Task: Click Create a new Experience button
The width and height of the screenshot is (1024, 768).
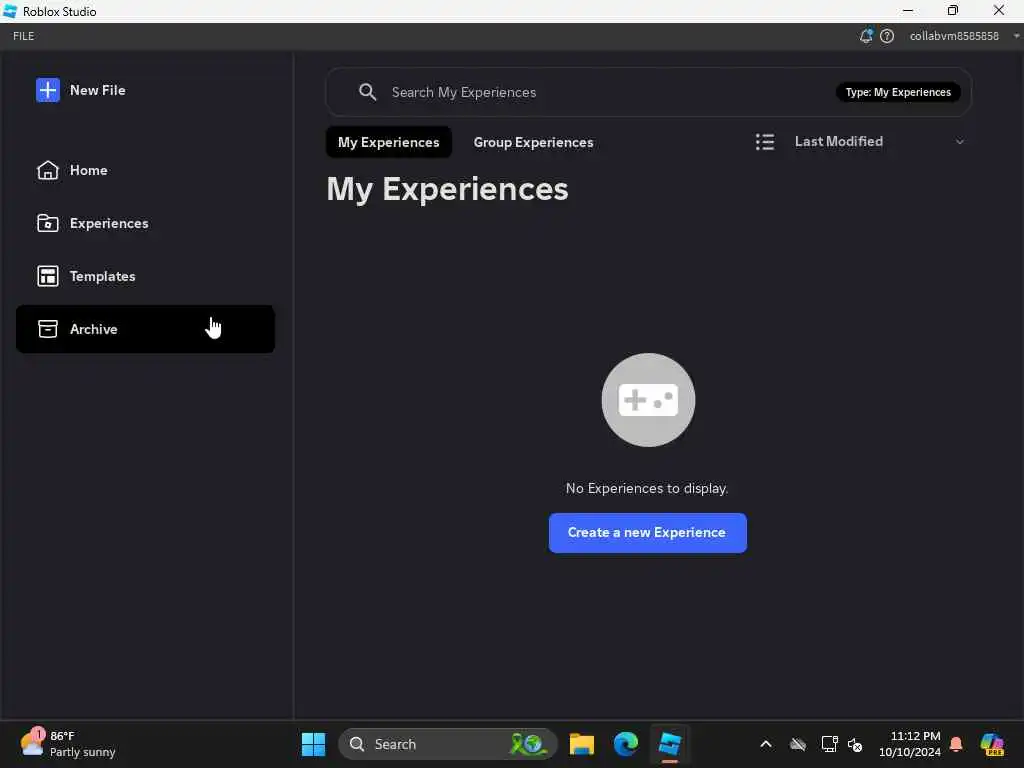Action: pyautogui.click(x=647, y=533)
